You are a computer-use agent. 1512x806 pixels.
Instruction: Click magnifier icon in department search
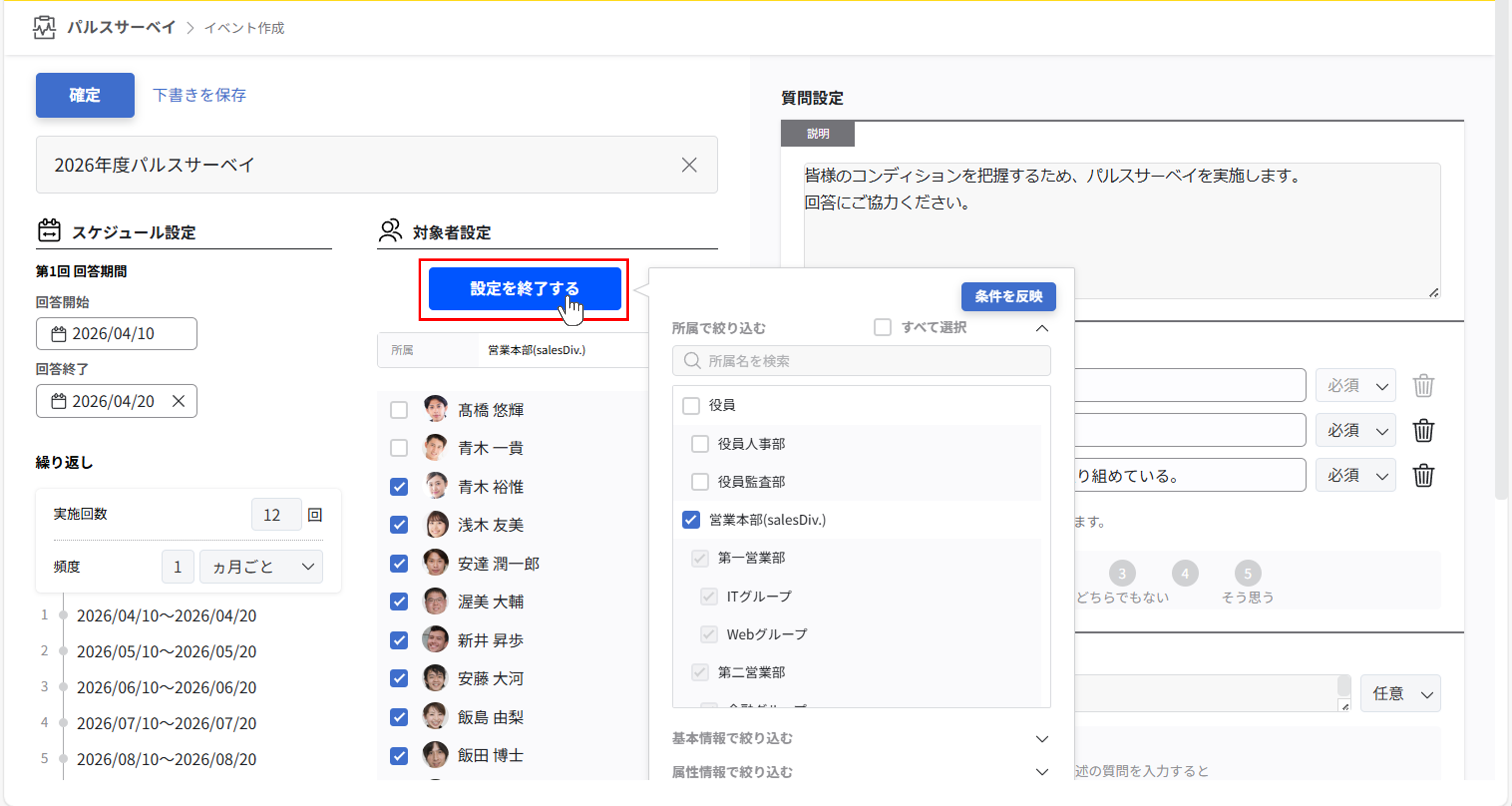(x=692, y=361)
